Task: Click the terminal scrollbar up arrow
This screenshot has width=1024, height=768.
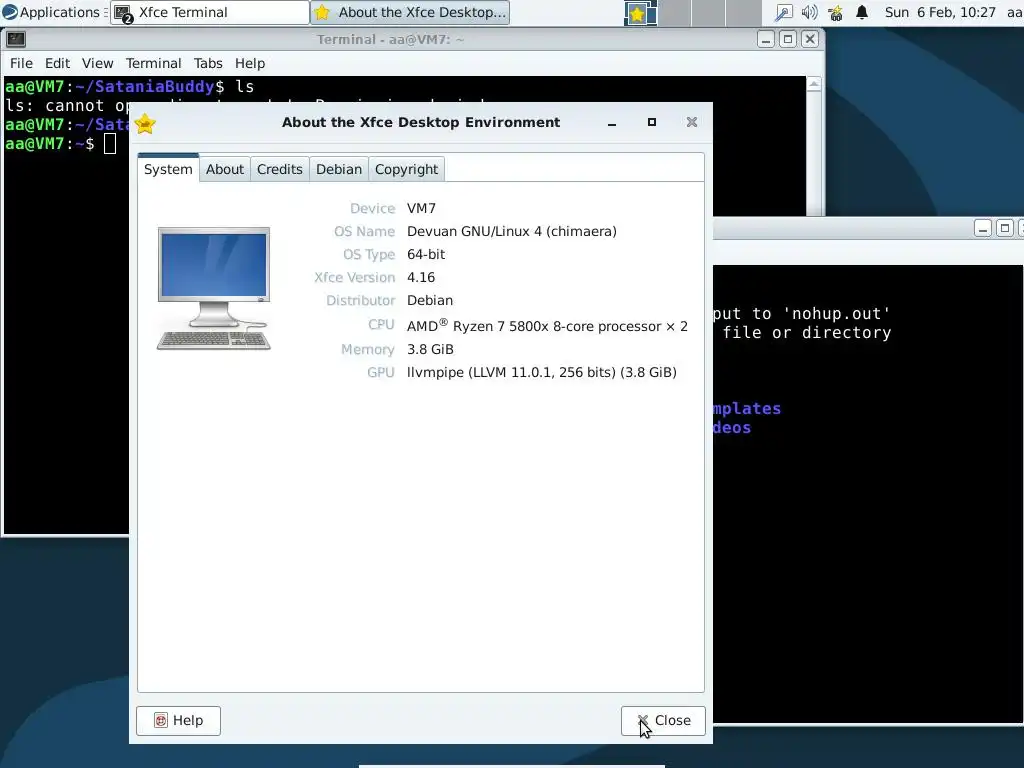Action: [x=814, y=84]
